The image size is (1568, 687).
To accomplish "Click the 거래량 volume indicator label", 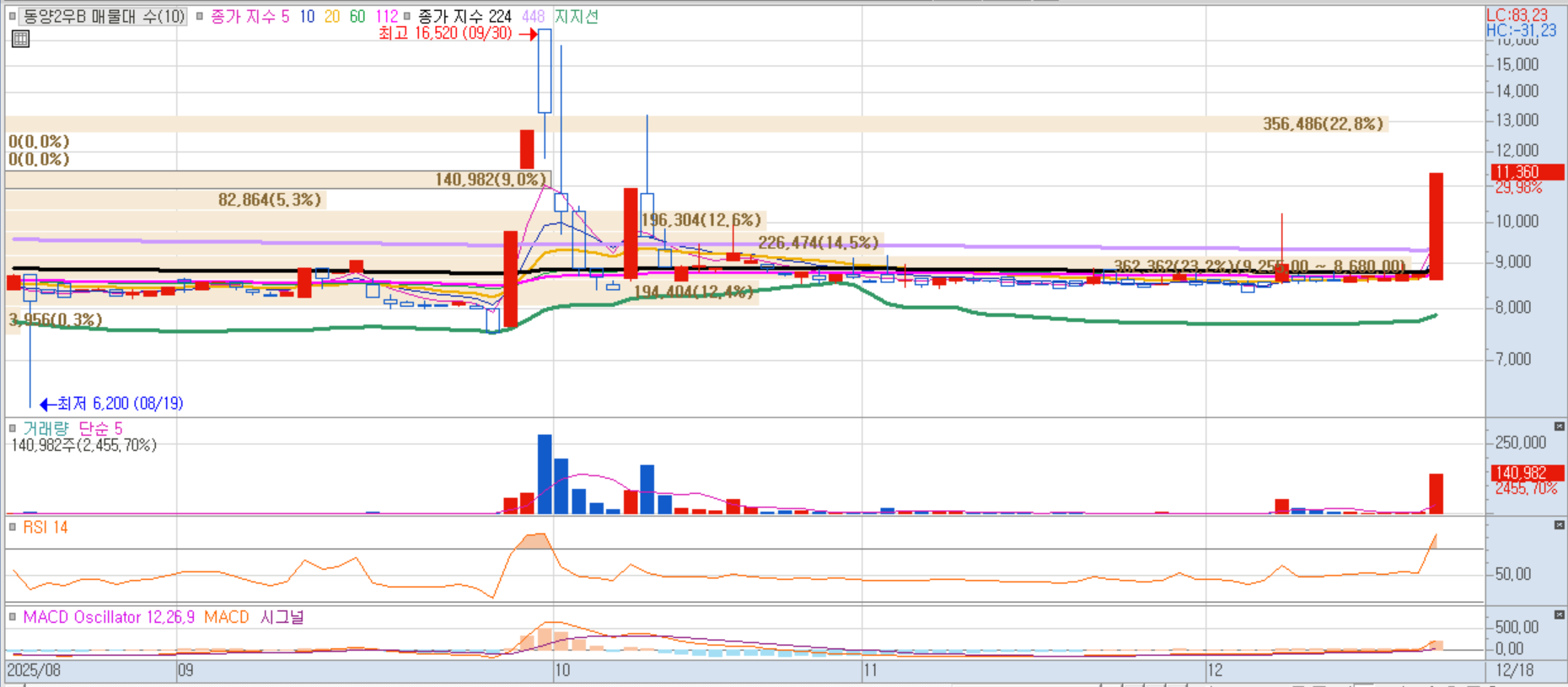I will click(x=46, y=428).
